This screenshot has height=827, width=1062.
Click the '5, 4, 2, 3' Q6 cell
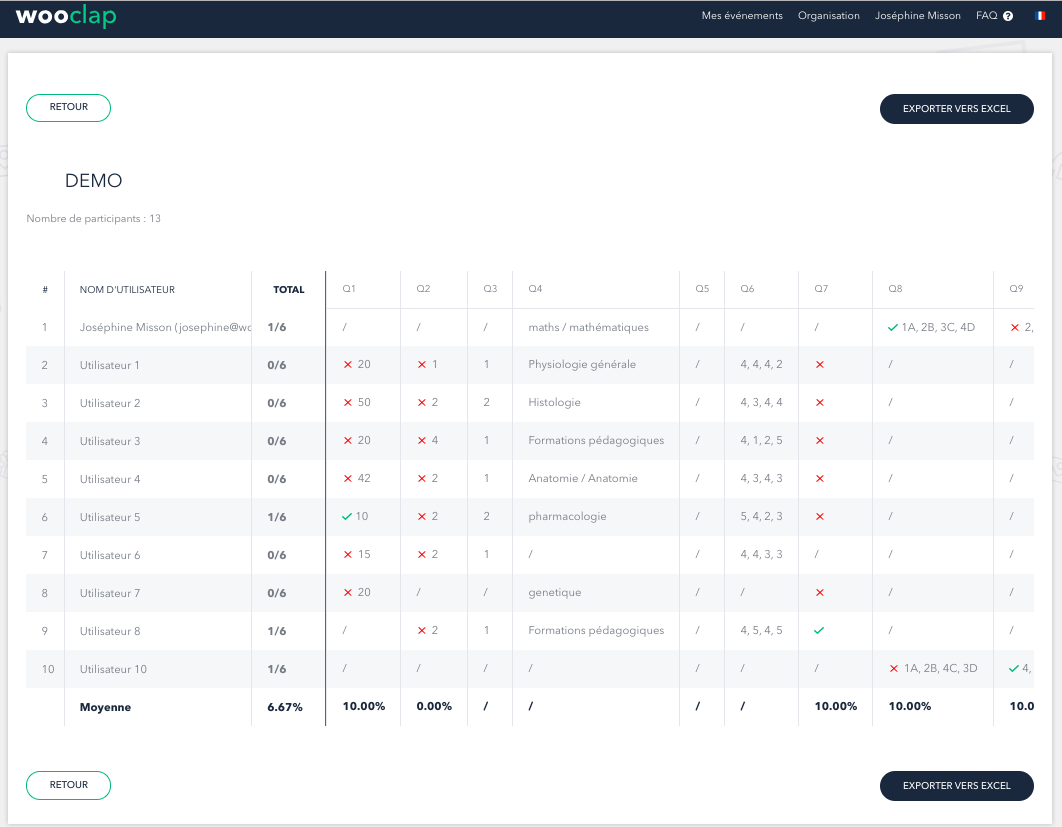(761, 516)
